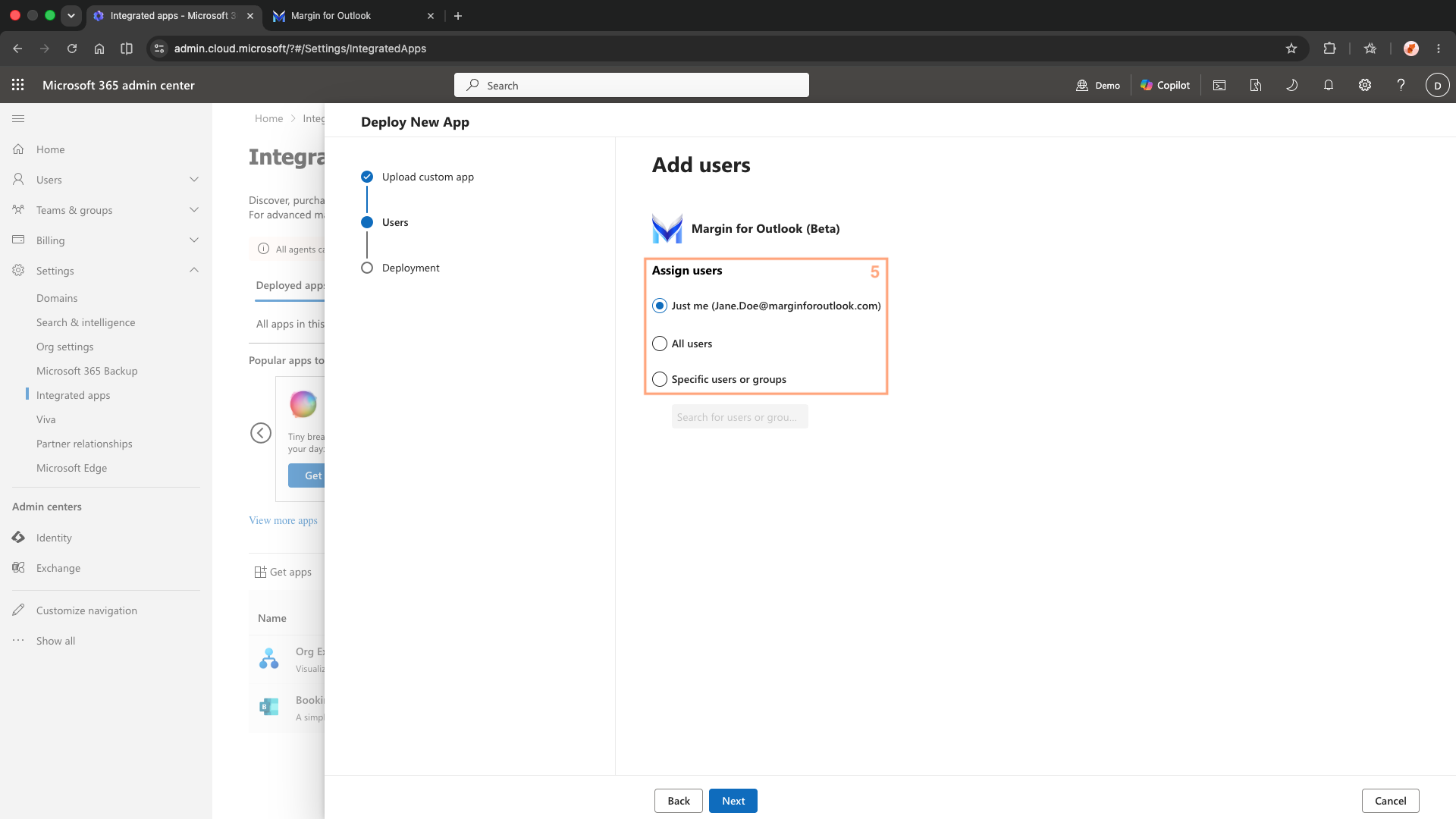Switch to Integrated apps browser tab
The width and height of the screenshot is (1456, 819).
coord(173,15)
